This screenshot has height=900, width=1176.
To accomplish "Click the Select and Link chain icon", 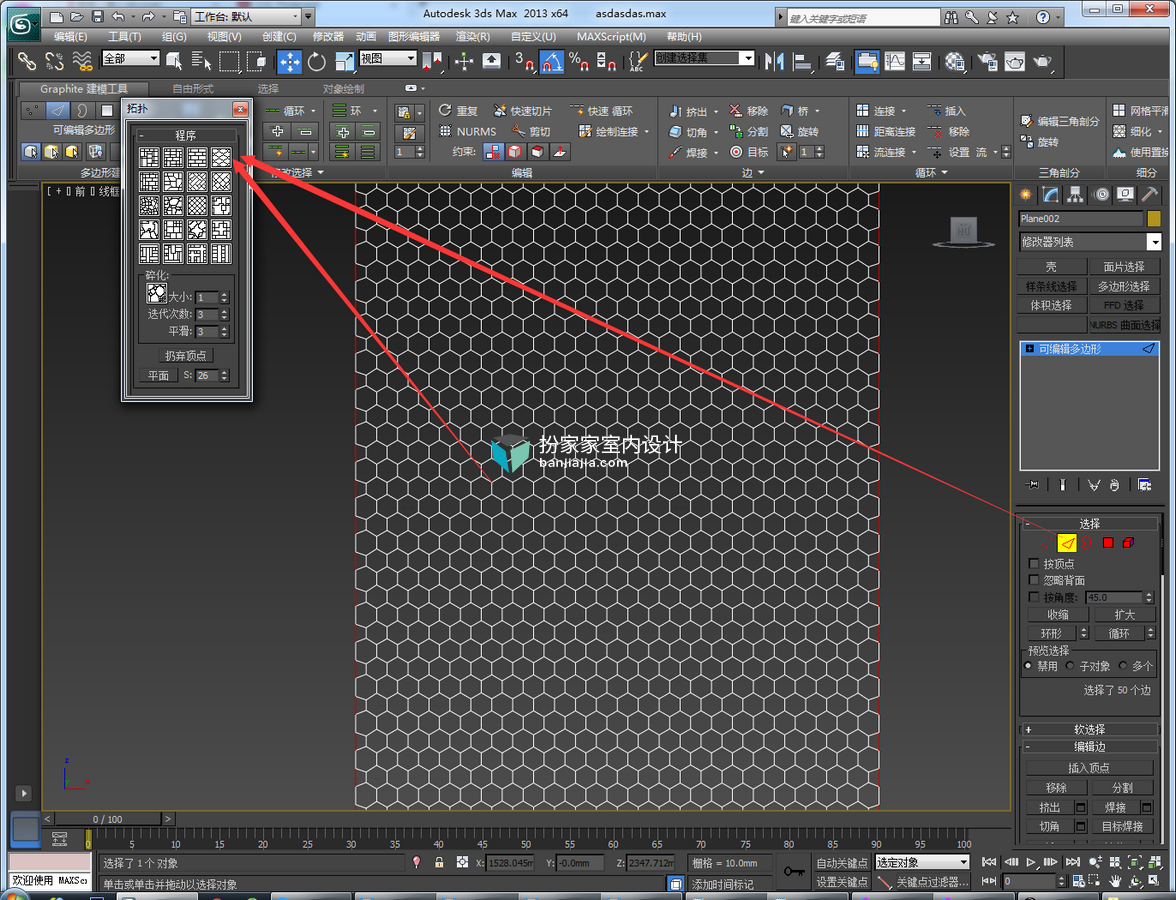I will click(x=26, y=61).
